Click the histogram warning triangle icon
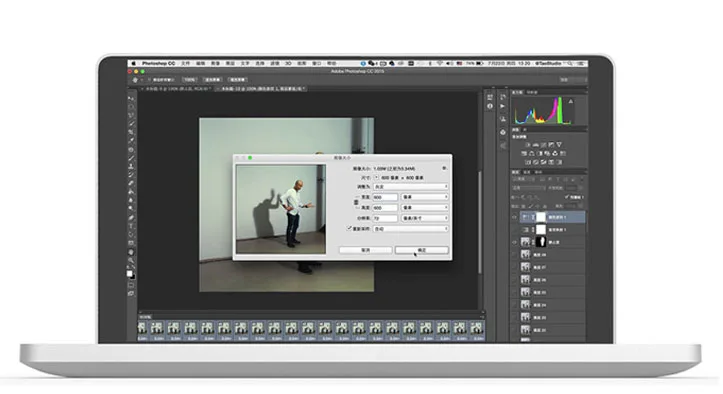 click(570, 101)
